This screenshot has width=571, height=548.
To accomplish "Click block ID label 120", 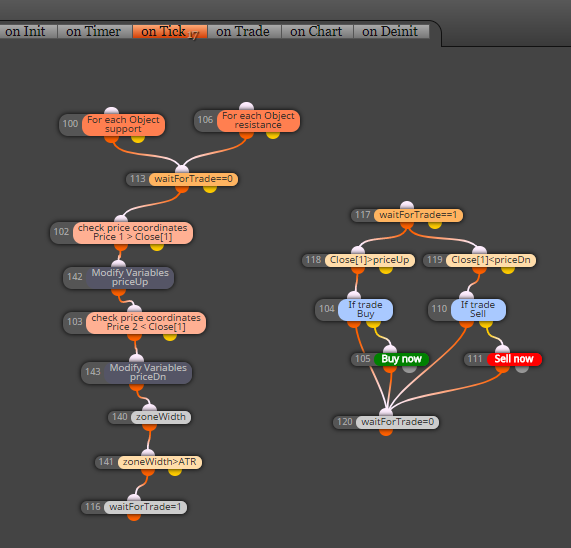I will (344, 422).
